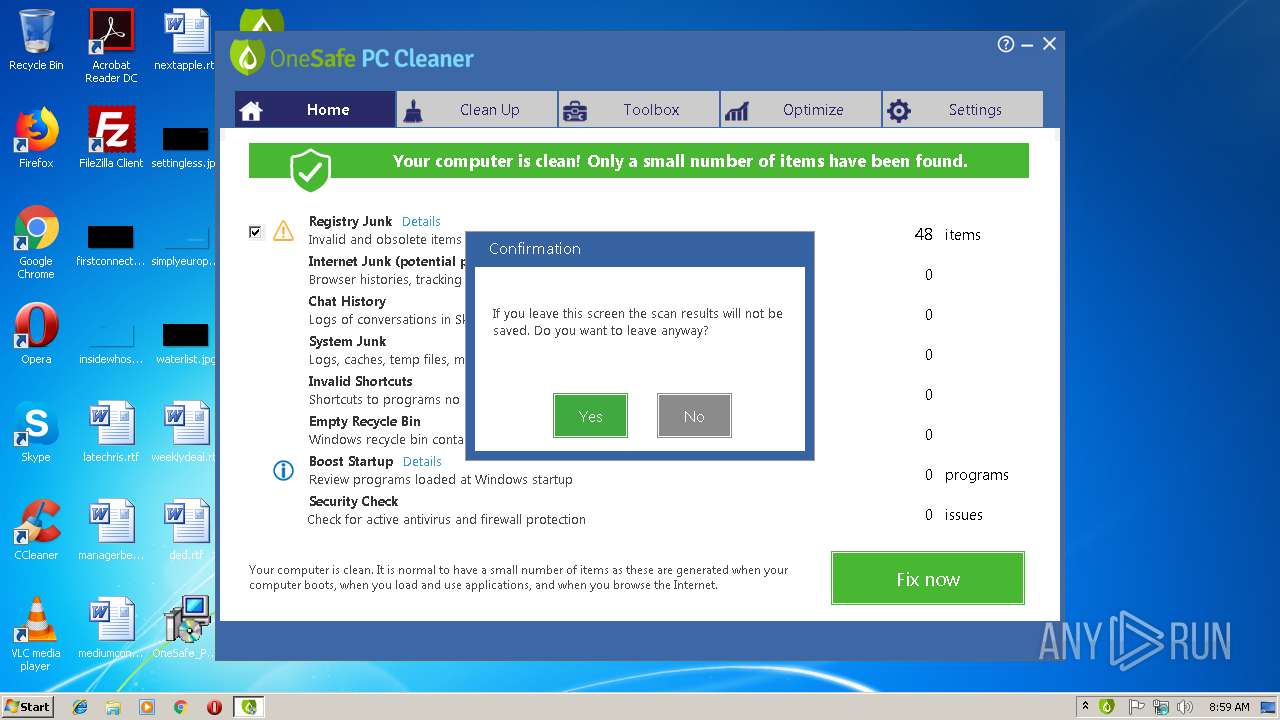Click the network tray icon
The image size is (1280, 720).
point(1162,706)
